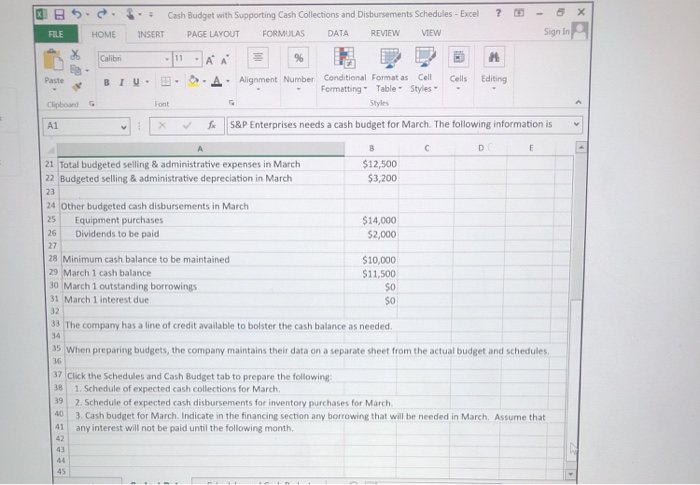
Task: Click the formula bar enter checkmark
Action: 187,125
